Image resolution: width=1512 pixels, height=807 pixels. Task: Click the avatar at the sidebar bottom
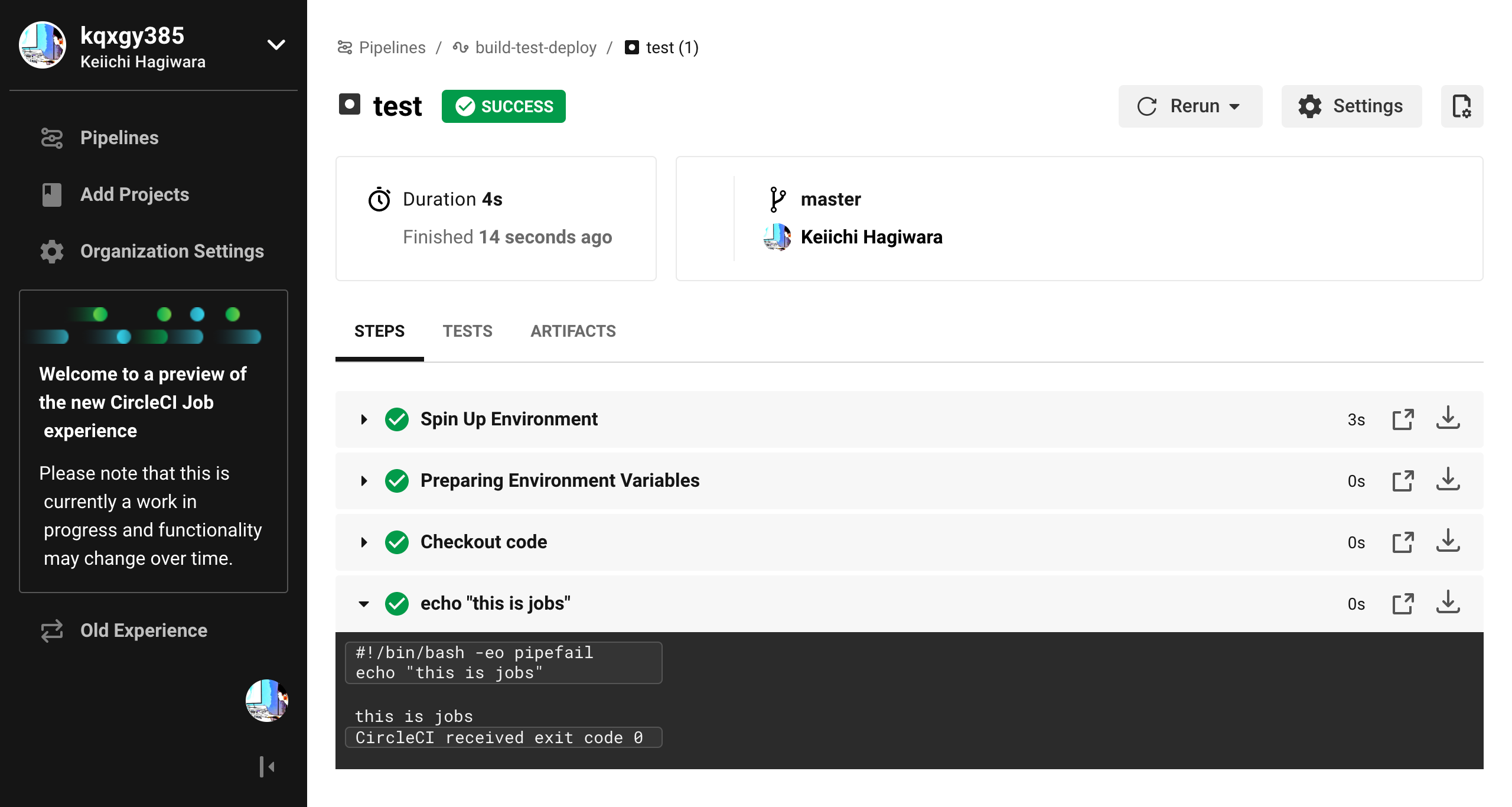(x=266, y=700)
